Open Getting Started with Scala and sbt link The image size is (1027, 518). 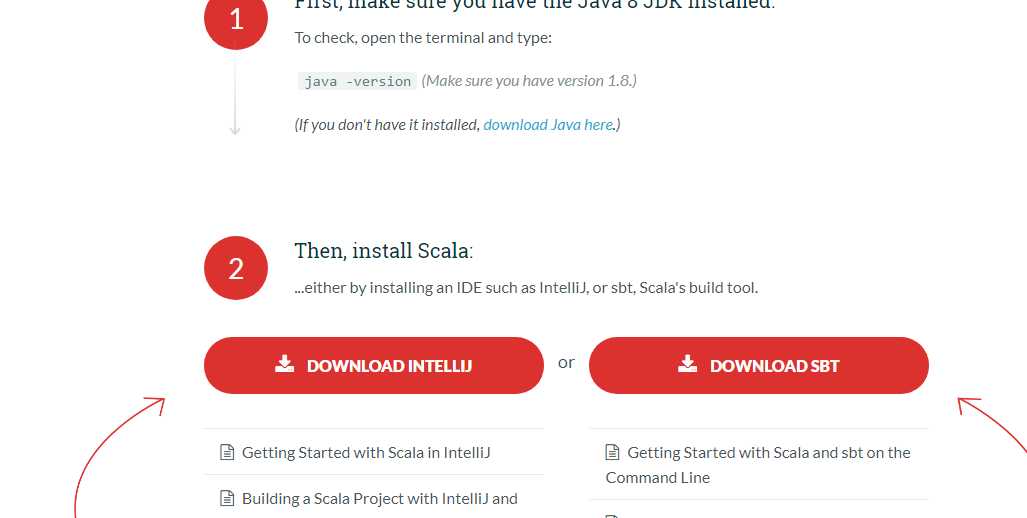click(768, 453)
